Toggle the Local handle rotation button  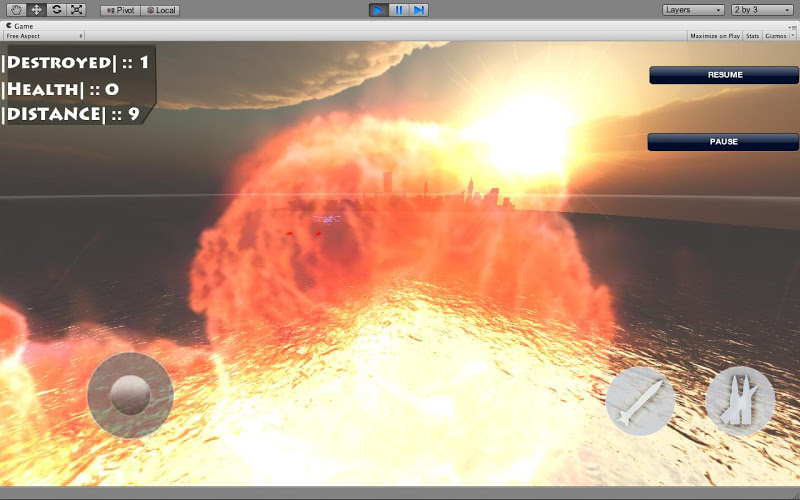click(160, 10)
